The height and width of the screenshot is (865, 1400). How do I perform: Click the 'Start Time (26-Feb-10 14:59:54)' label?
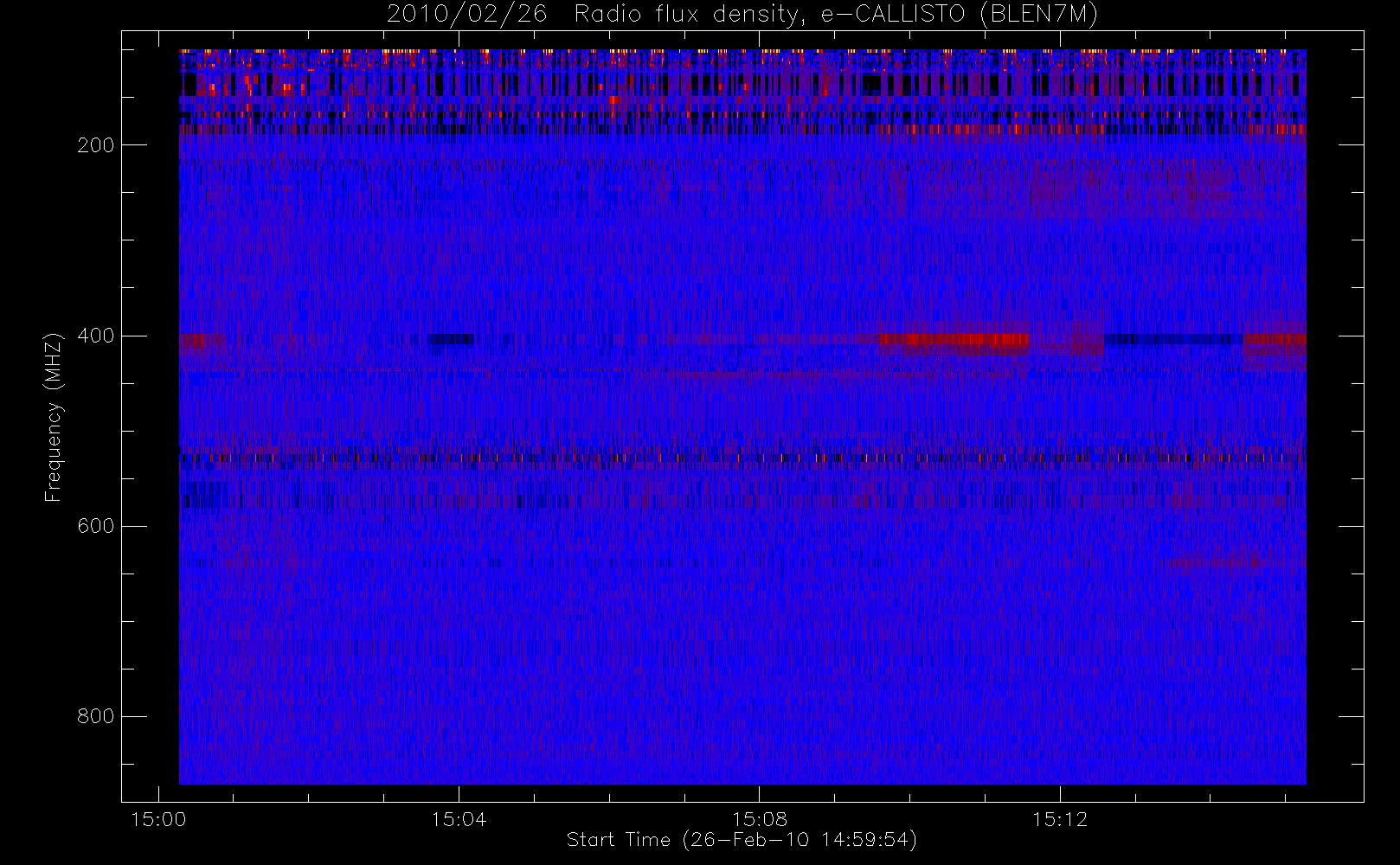pyautogui.click(x=742, y=840)
